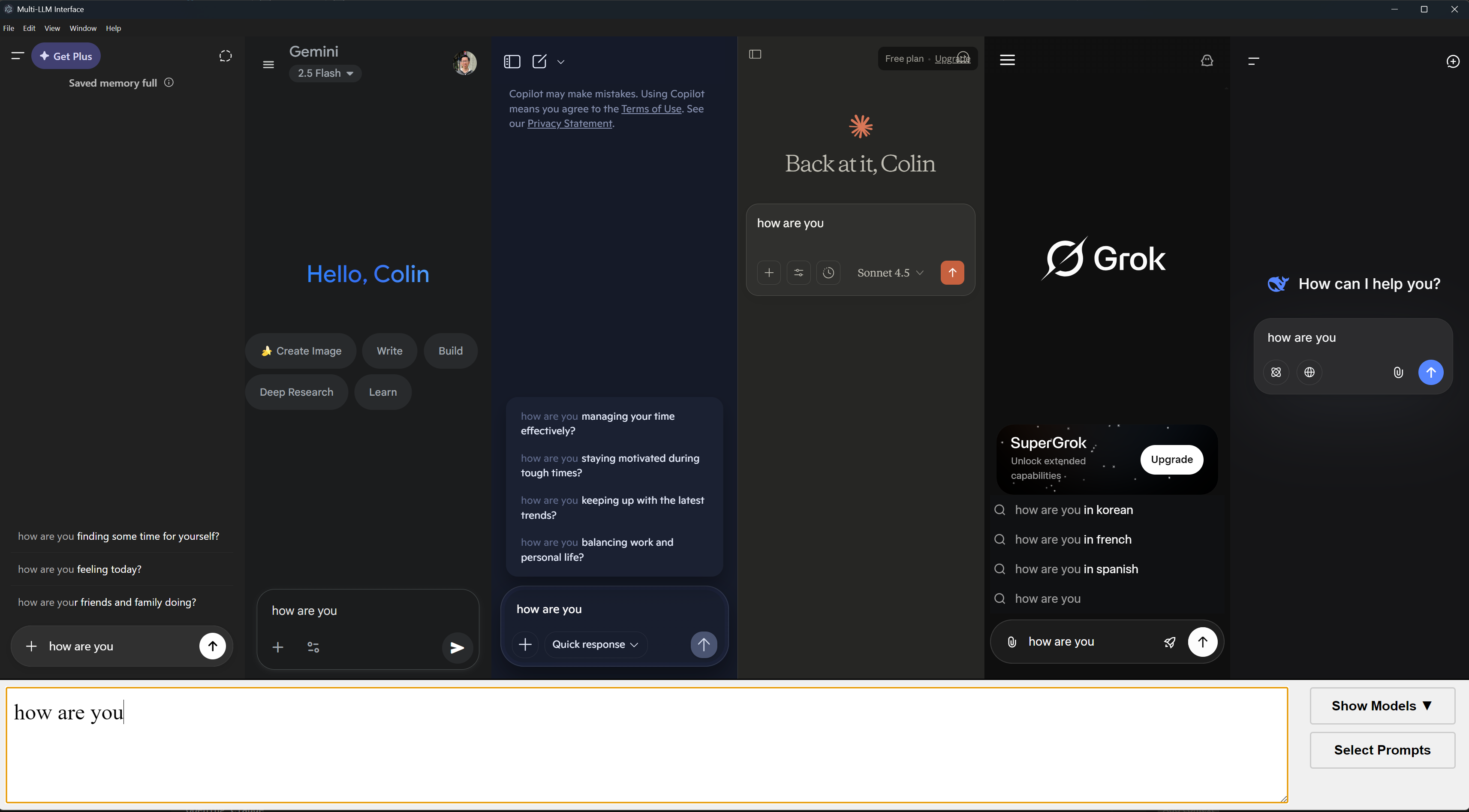Pick Copilot suggestion 'keeping up with the latest trends?'
The width and height of the screenshot is (1469, 812).
click(x=614, y=508)
